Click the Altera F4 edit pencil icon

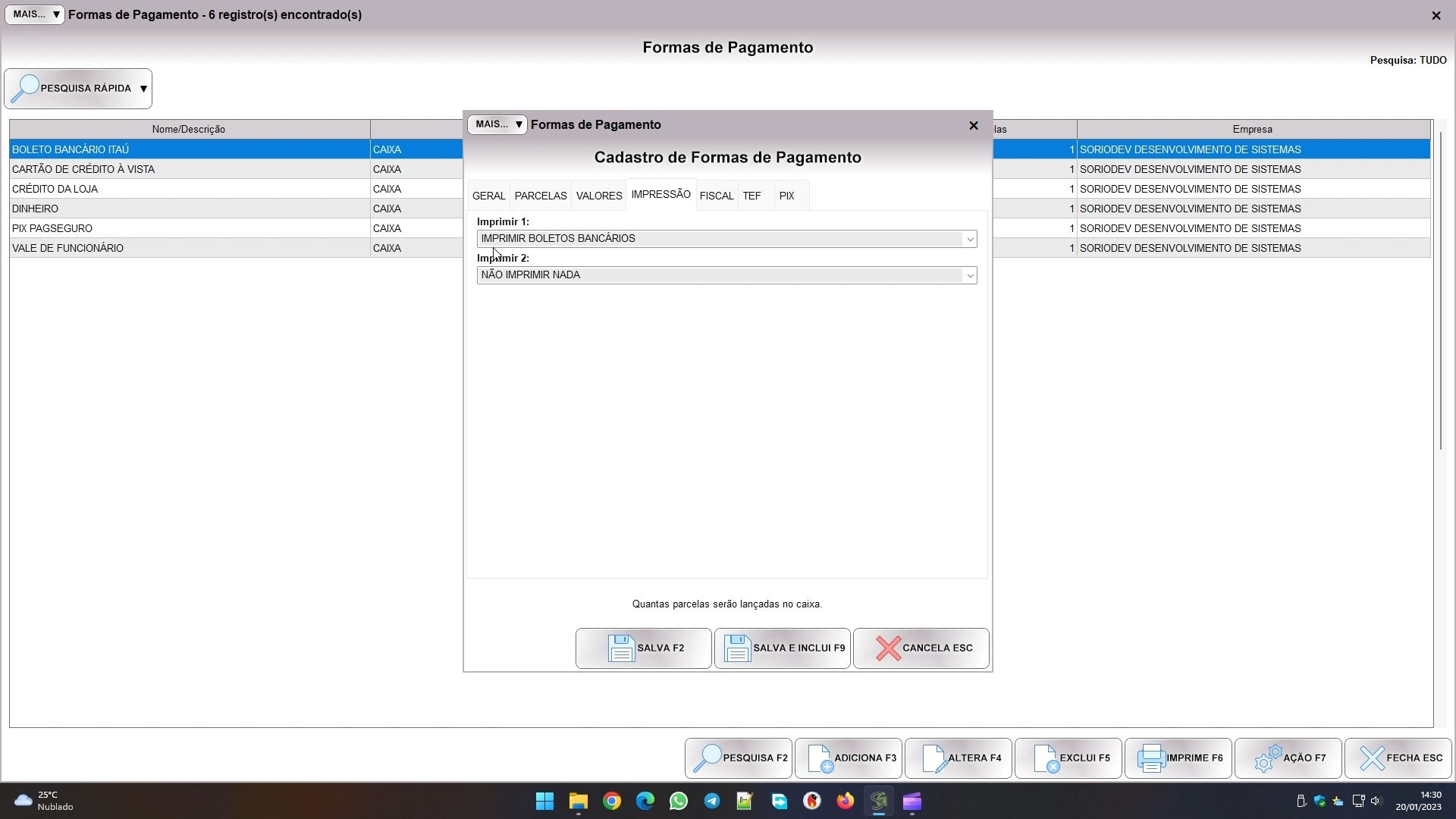[934, 758]
